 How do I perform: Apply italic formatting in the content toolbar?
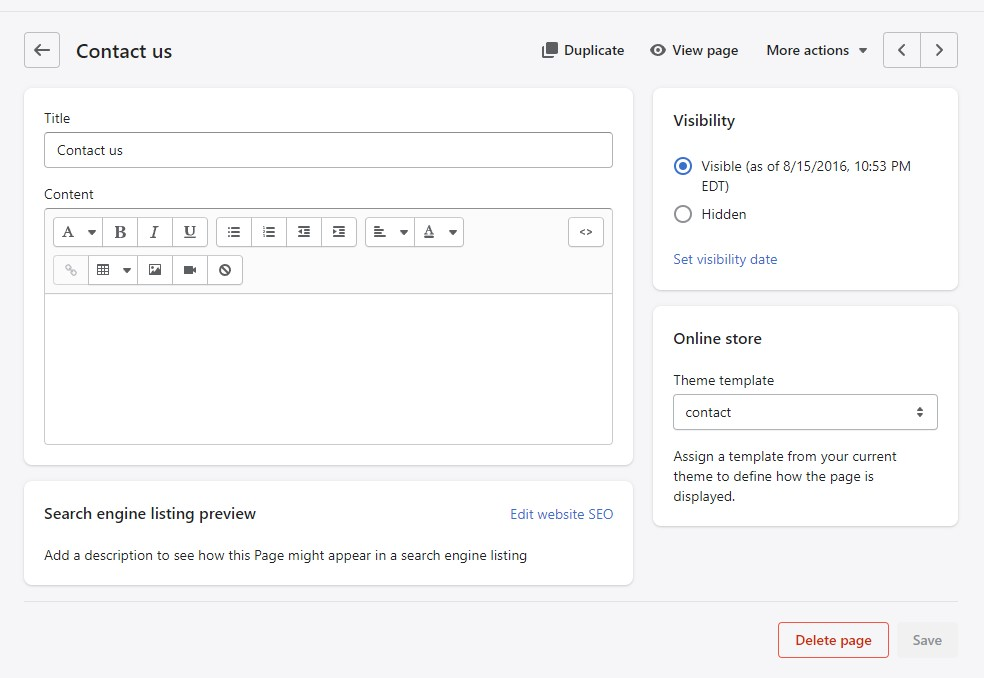click(x=154, y=232)
